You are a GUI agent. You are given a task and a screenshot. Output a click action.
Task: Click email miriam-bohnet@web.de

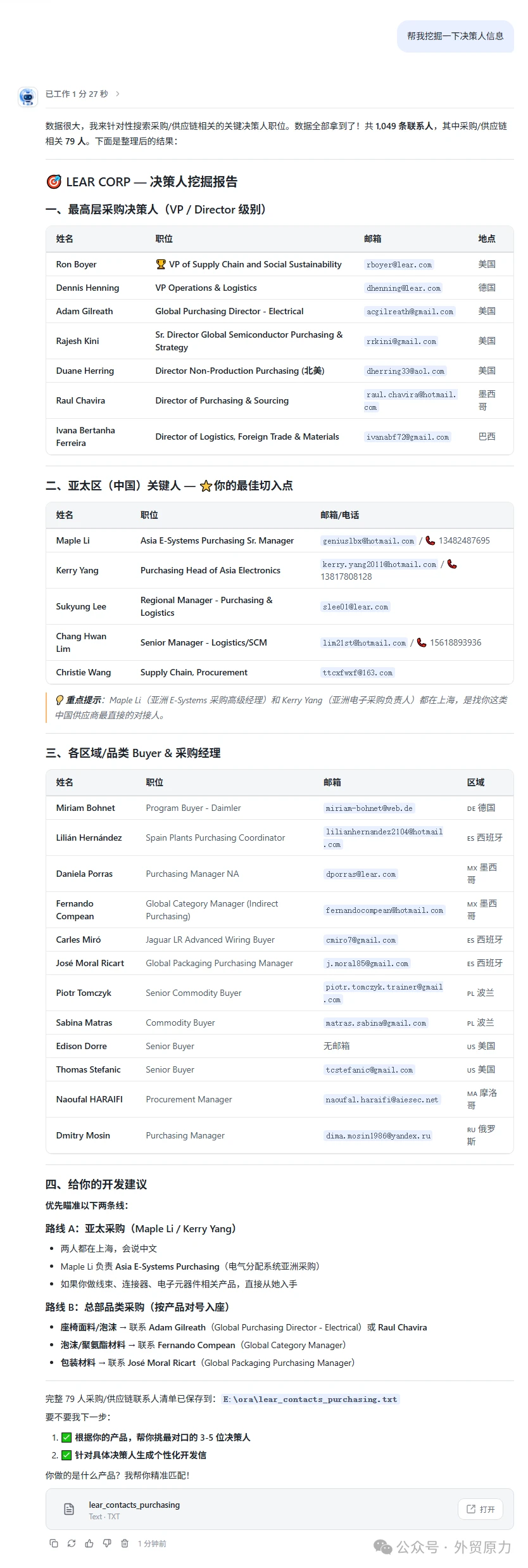coord(369,808)
